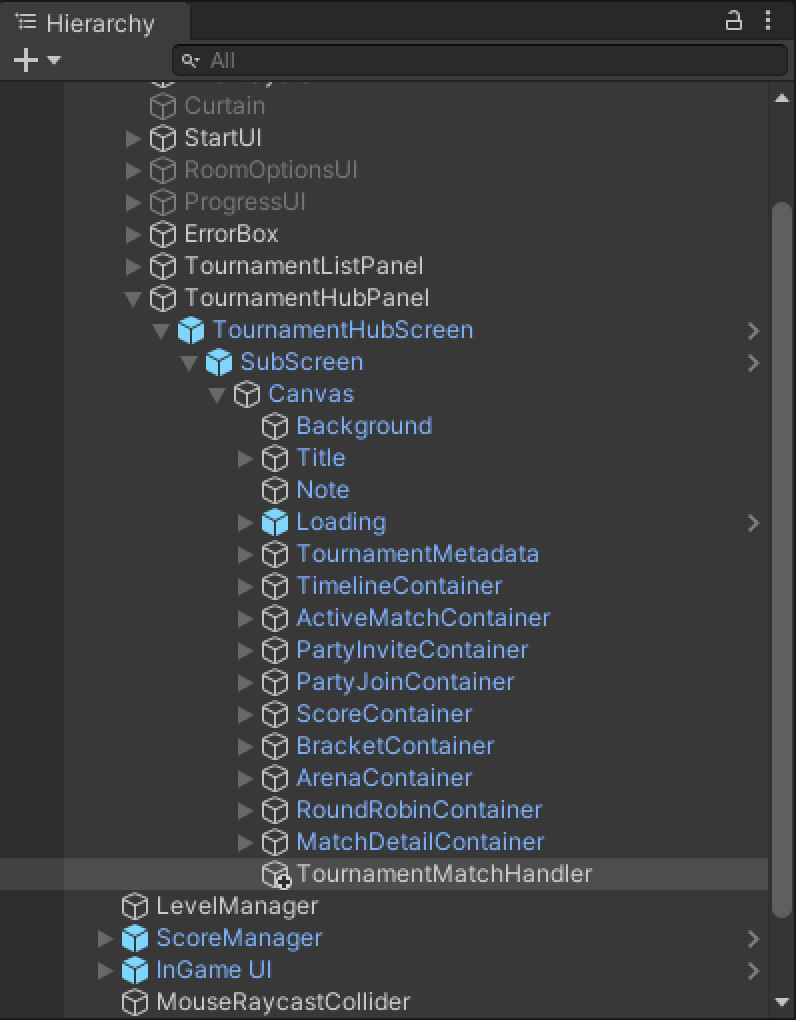Click the scroll down arrow at bottom
Viewport: 796px width, 1020px height.
pos(782,1001)
